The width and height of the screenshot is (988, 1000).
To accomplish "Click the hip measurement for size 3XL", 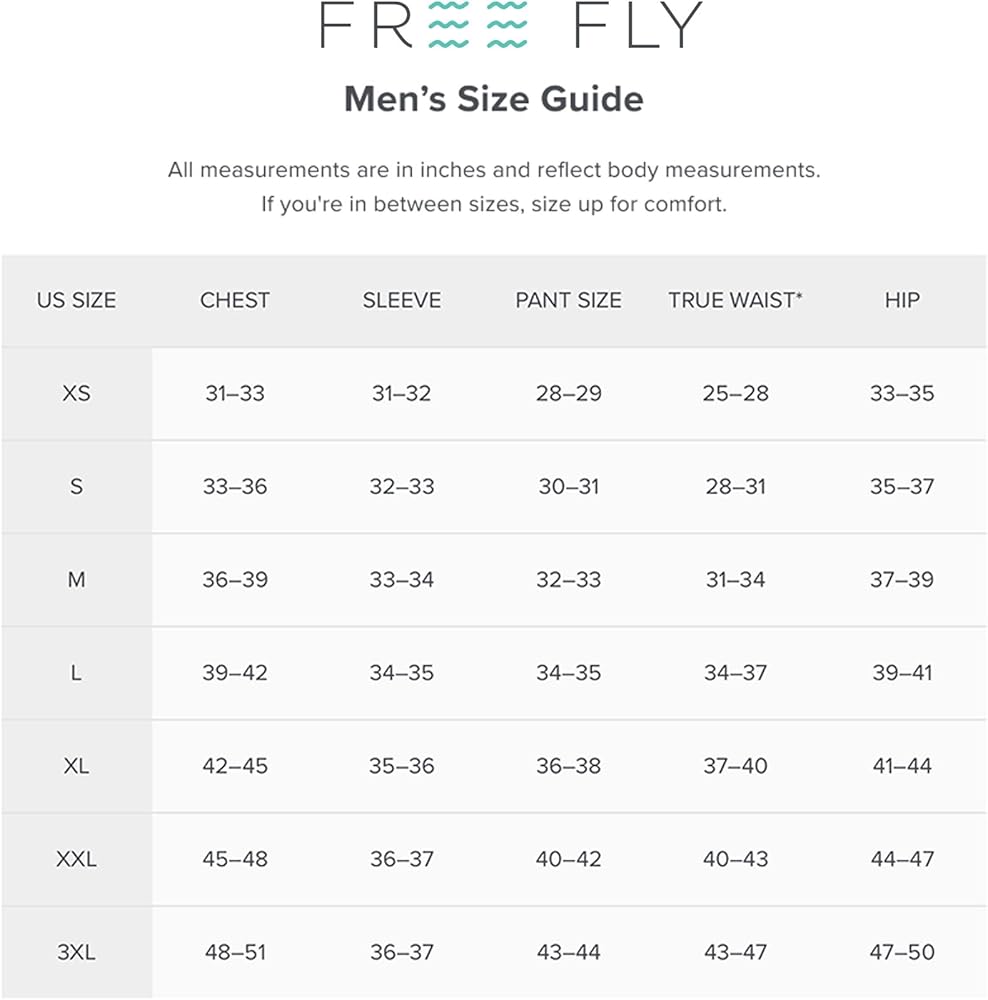I will pos(902,952).
